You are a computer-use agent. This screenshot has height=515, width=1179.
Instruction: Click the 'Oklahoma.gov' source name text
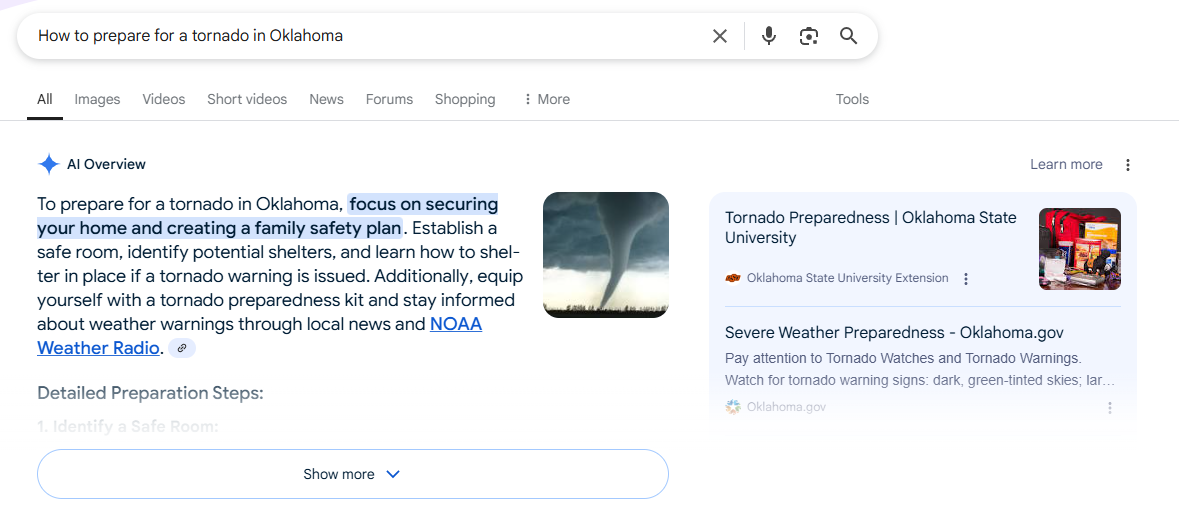point(786,407)
